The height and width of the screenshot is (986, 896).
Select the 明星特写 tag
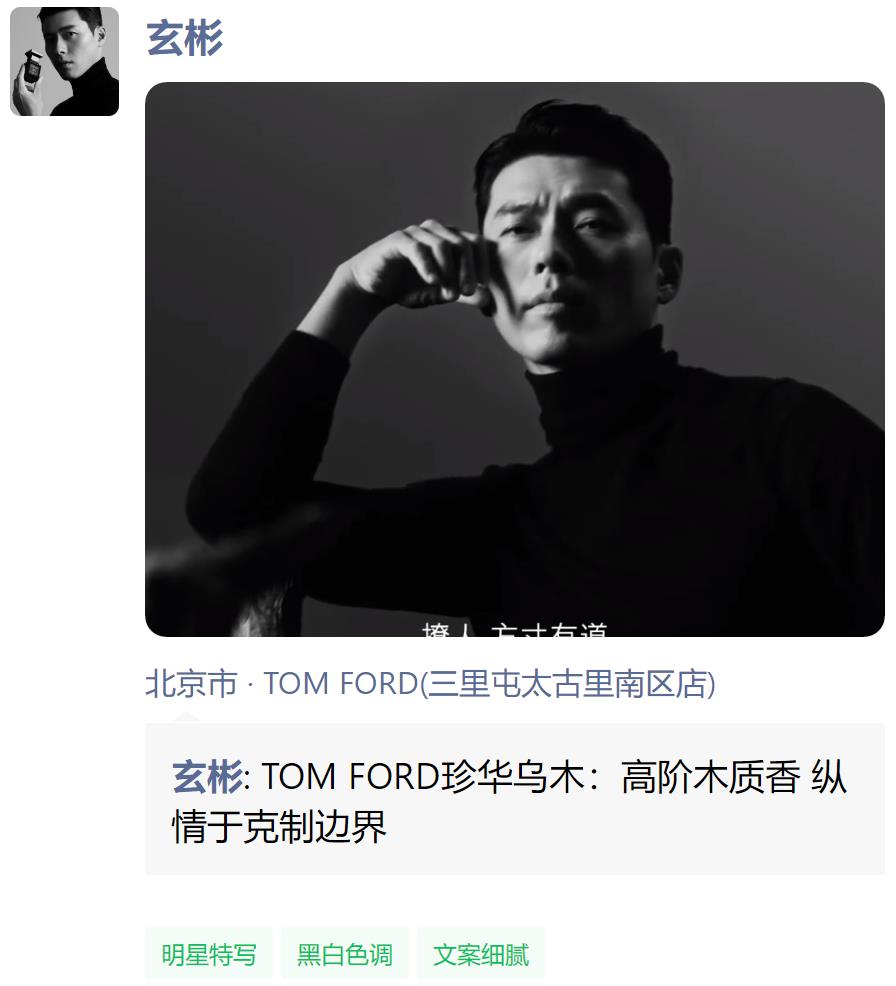click(209, 954)
